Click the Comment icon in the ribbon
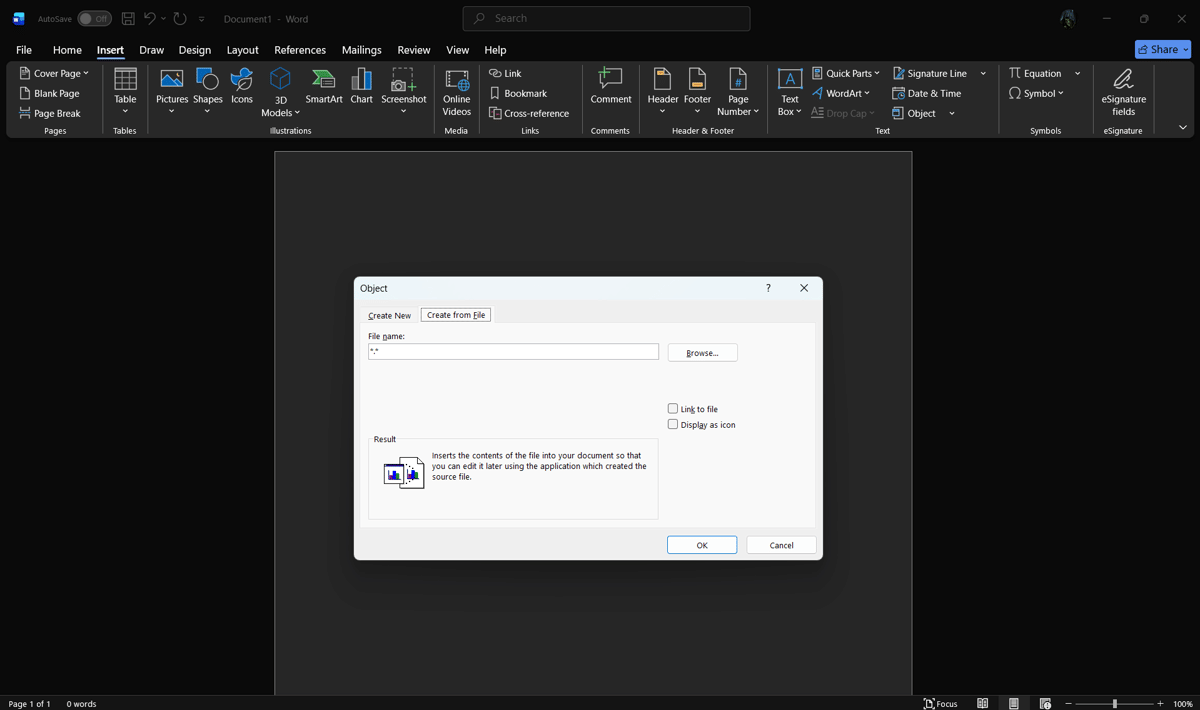 pos(611,86)
